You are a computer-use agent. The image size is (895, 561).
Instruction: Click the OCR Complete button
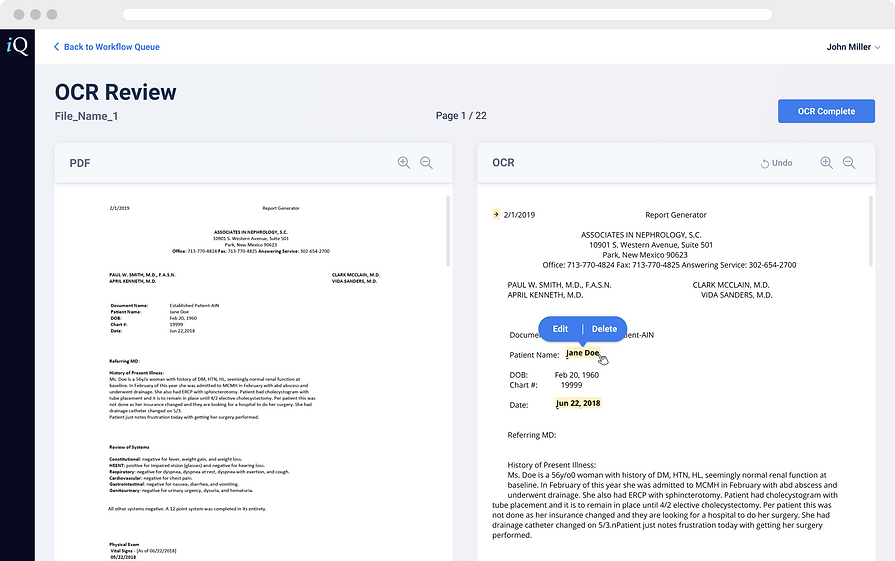pos(826,111)
